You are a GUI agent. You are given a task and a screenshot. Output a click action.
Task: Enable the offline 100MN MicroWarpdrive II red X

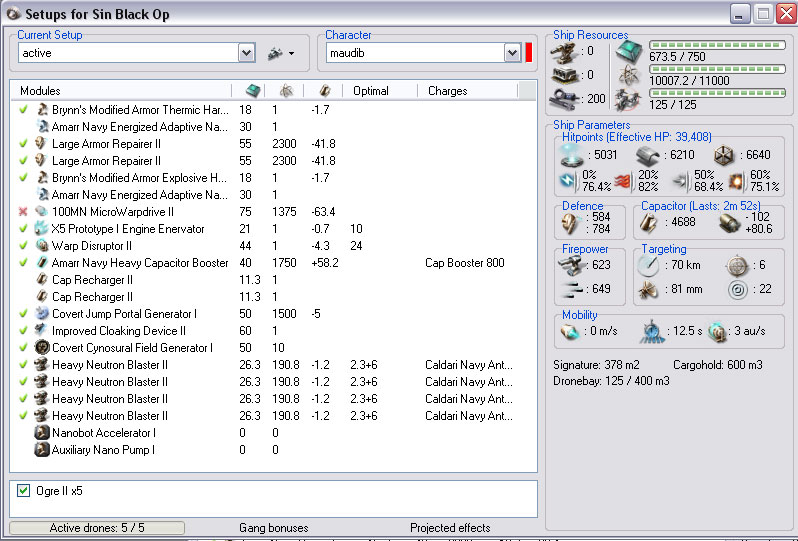(24, 212)
